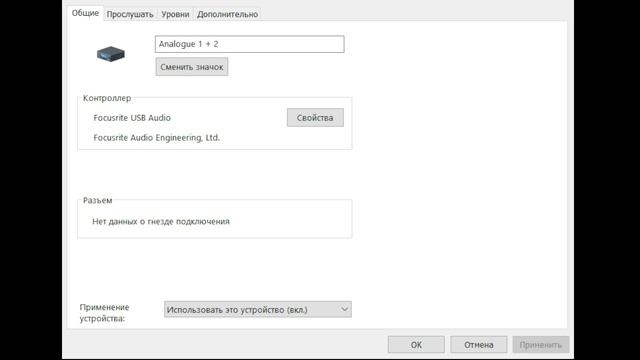Screen dimensions: 640x360
Task: Open the Прослушать tab
Action: click(x=130, y=14)
